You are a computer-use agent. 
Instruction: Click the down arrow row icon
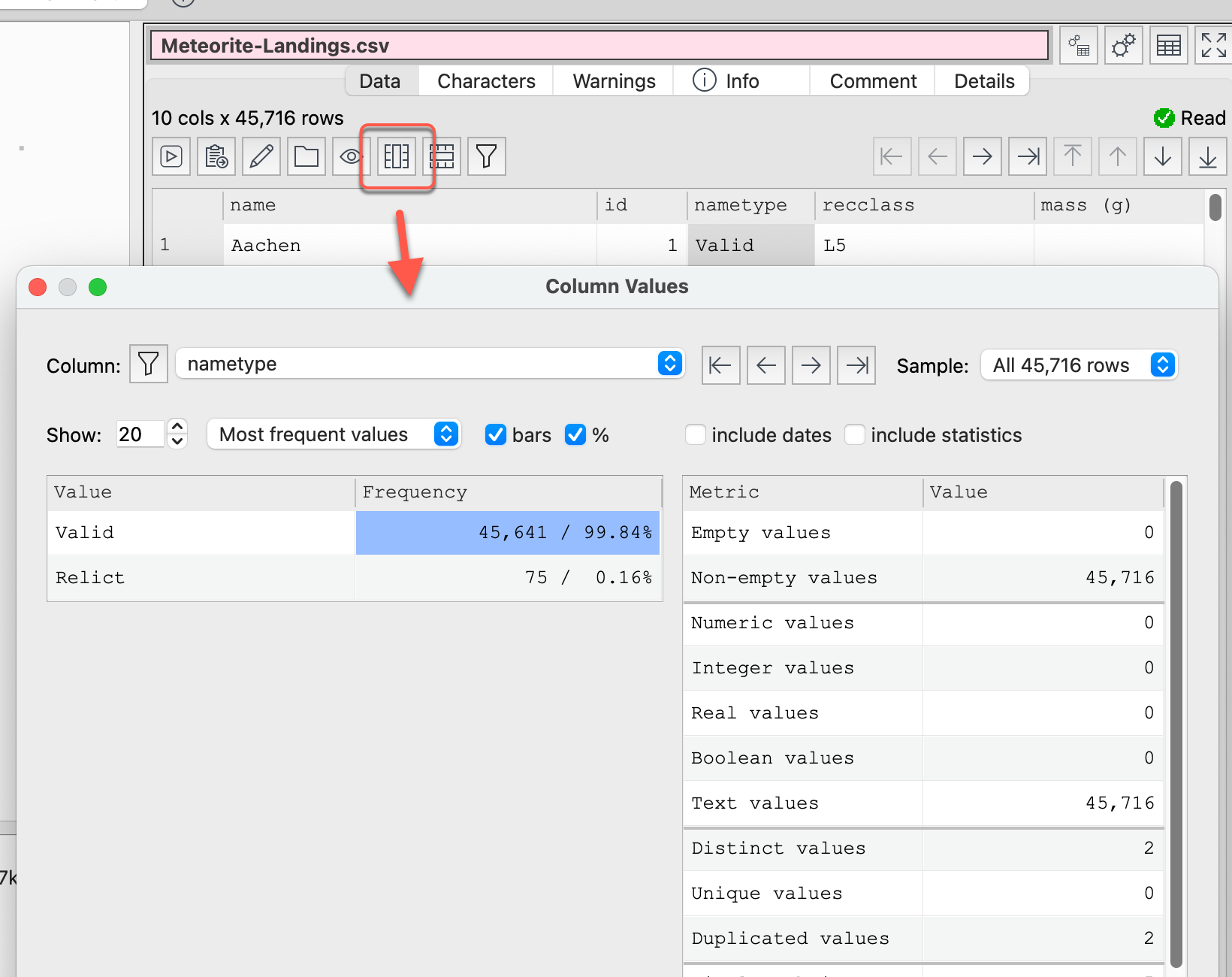tap(1163, 156)
